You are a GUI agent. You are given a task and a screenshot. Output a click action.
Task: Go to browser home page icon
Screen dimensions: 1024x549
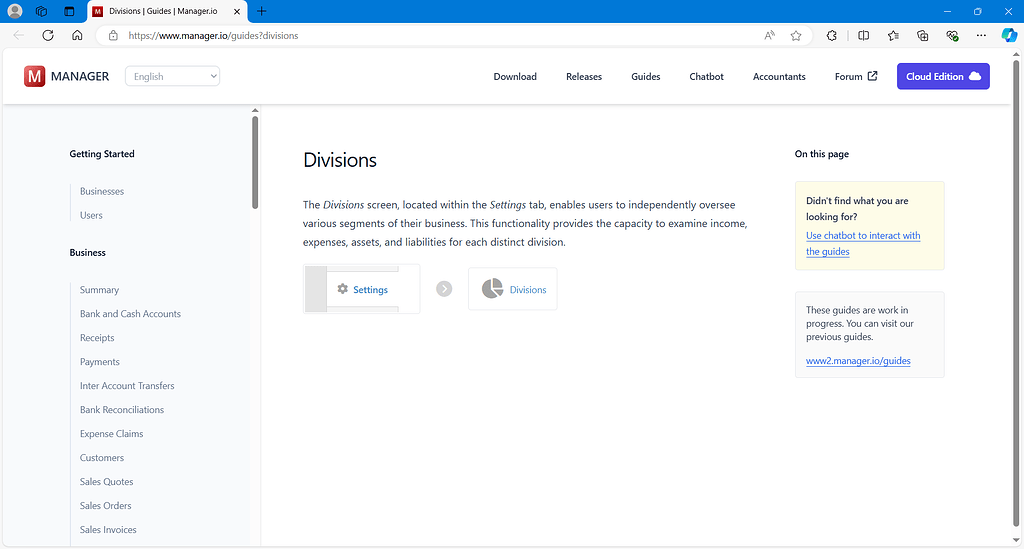[x=77, y=35]
